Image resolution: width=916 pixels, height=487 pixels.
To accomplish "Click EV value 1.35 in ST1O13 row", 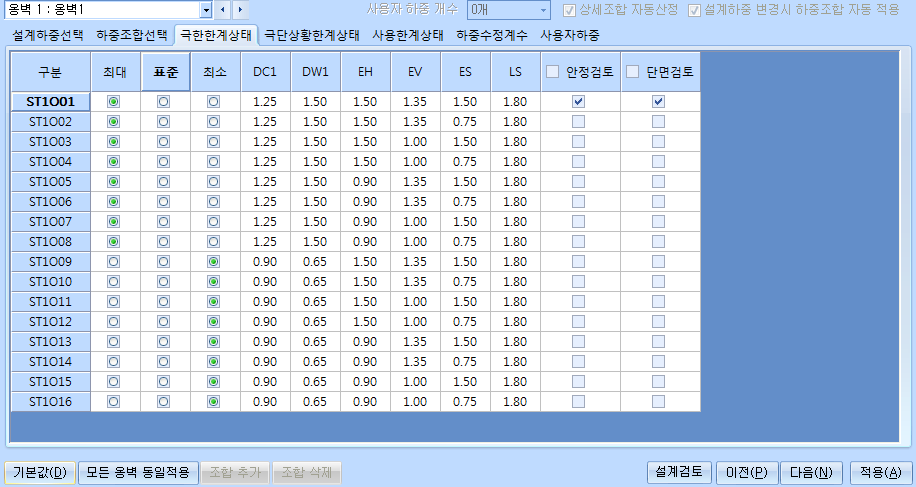I will [415, 341].
